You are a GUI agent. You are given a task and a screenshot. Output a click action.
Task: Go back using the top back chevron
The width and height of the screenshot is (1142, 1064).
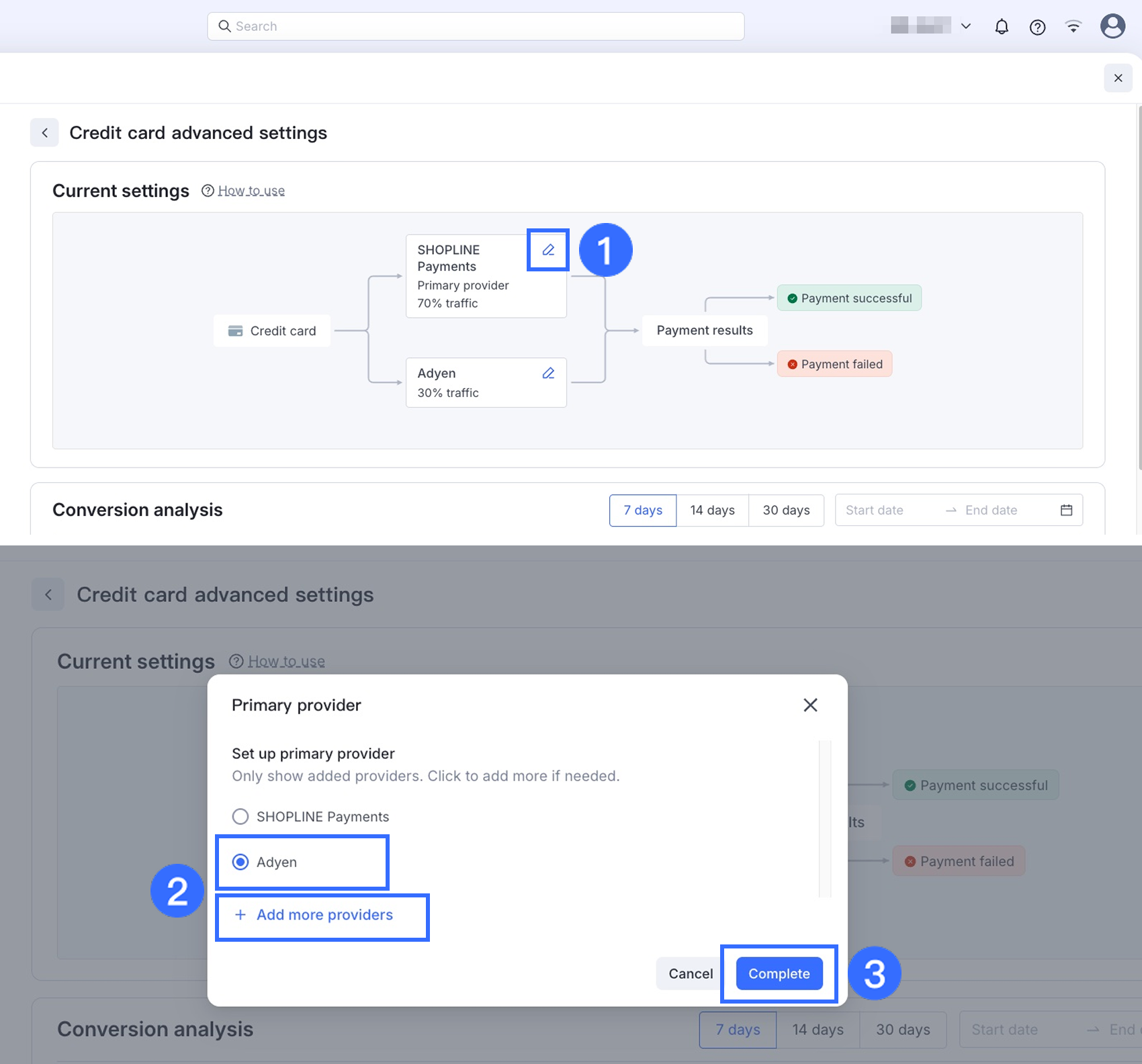(x=44, y=133)
